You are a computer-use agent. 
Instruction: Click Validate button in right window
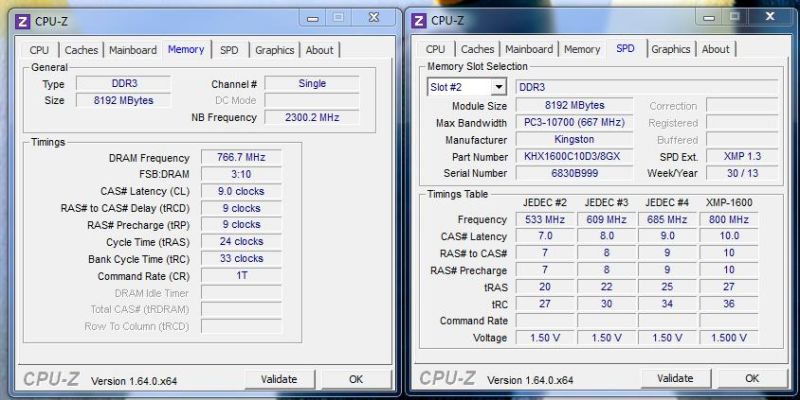coord(675,378)
